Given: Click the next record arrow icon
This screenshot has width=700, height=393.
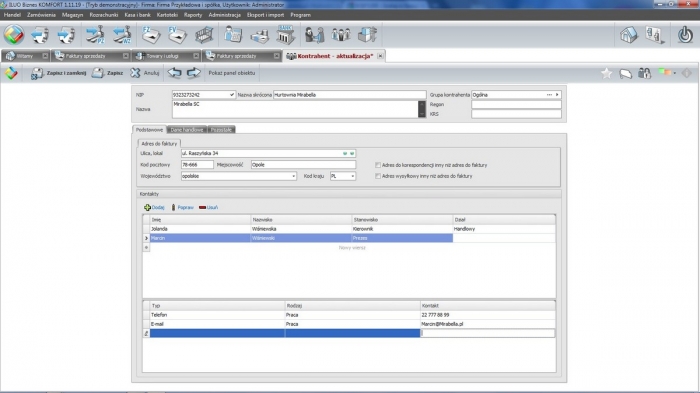Looking at the screenshot, I should [x=193, y=73].
